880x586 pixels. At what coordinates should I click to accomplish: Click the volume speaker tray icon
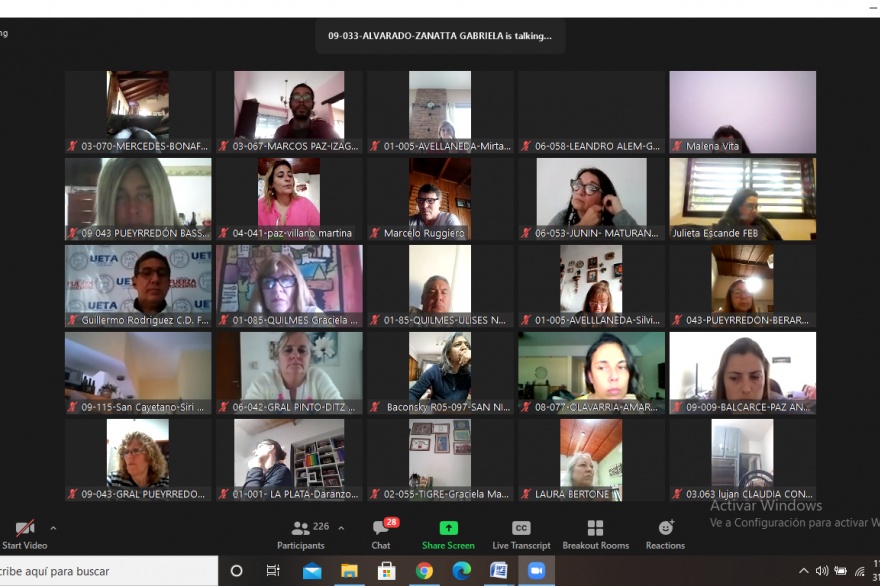pyautogui.click(x=822, y=571)
